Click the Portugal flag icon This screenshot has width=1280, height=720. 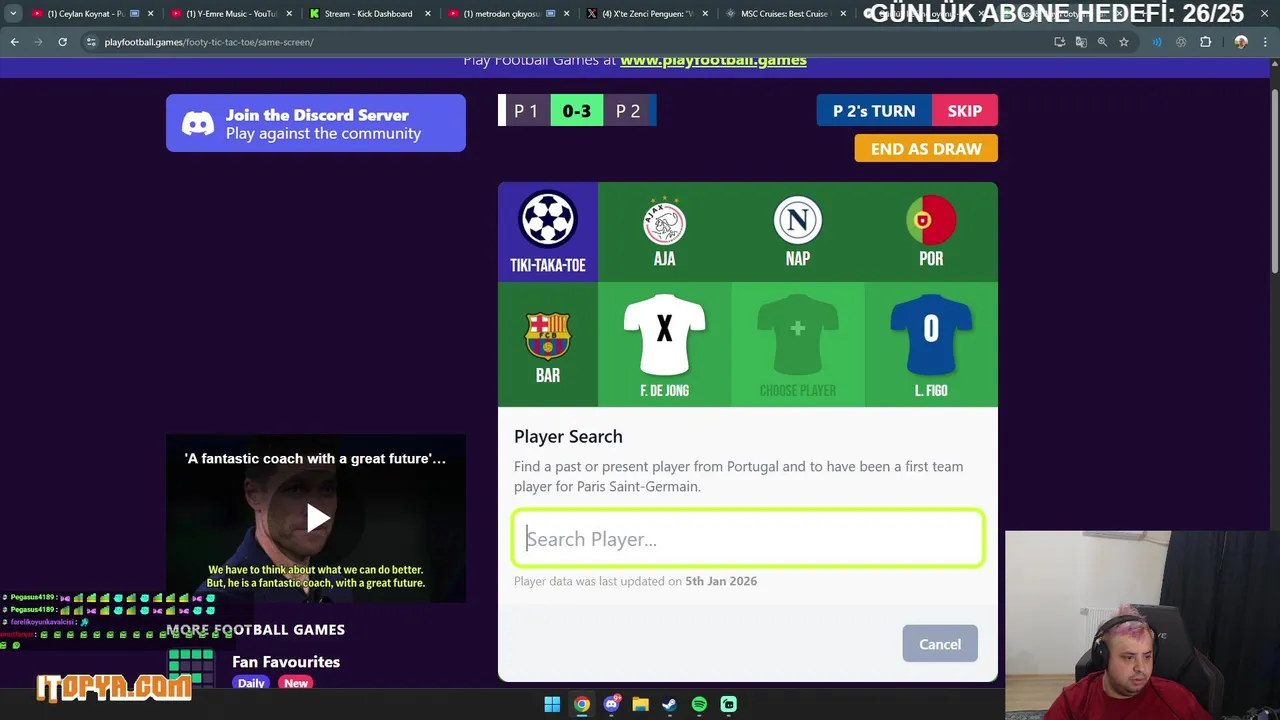click(x=931, y=221)
